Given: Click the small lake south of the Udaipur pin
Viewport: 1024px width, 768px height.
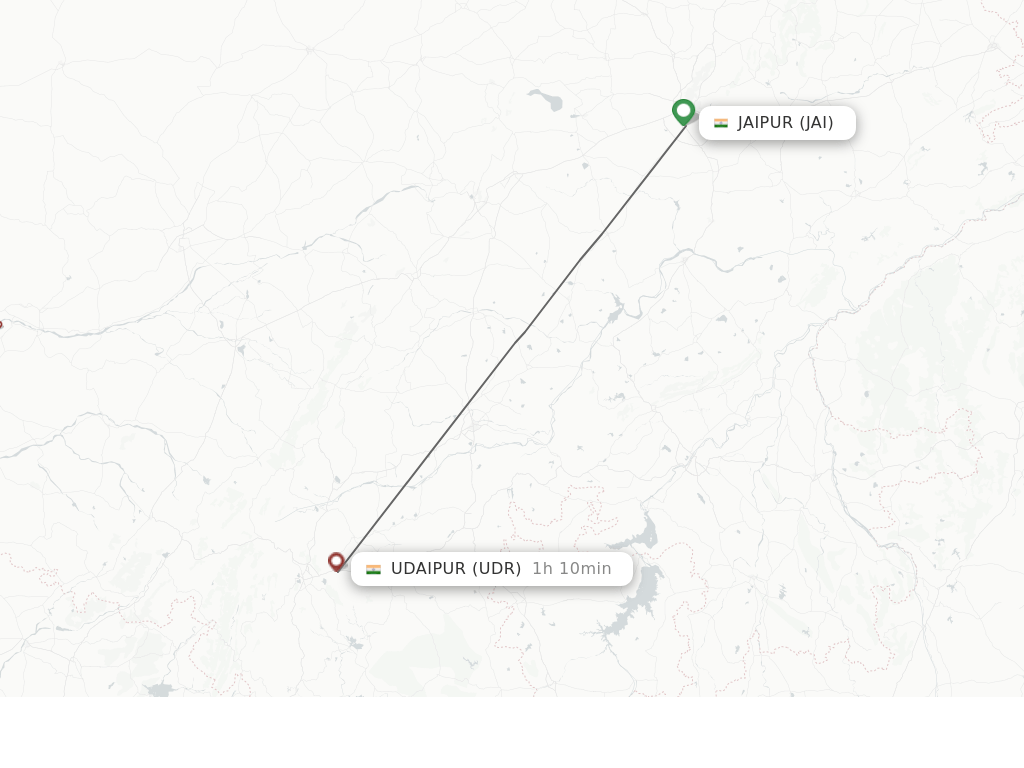Looking at the screenshot, I should [x=355, y=644].
